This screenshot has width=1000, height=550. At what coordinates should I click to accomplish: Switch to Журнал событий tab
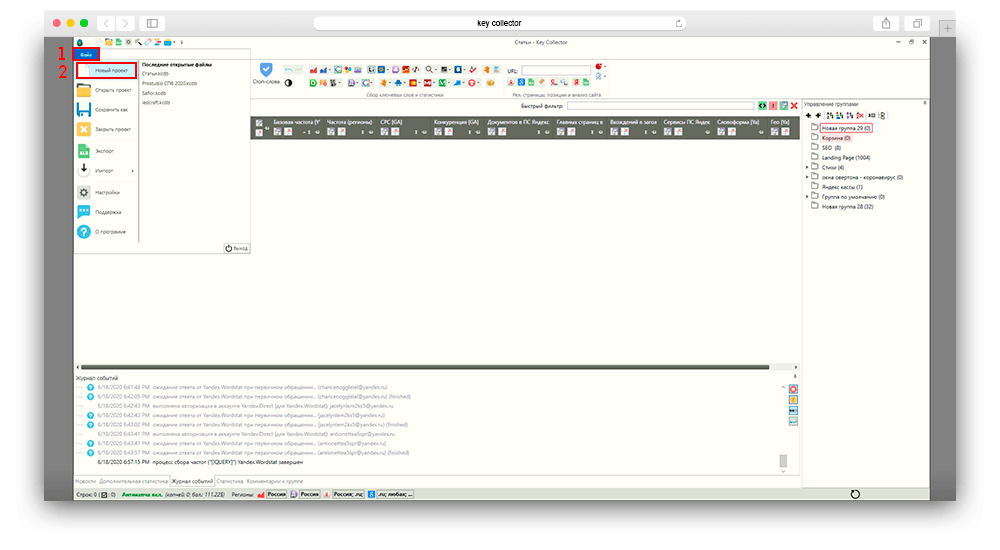[x=192, y=482]
